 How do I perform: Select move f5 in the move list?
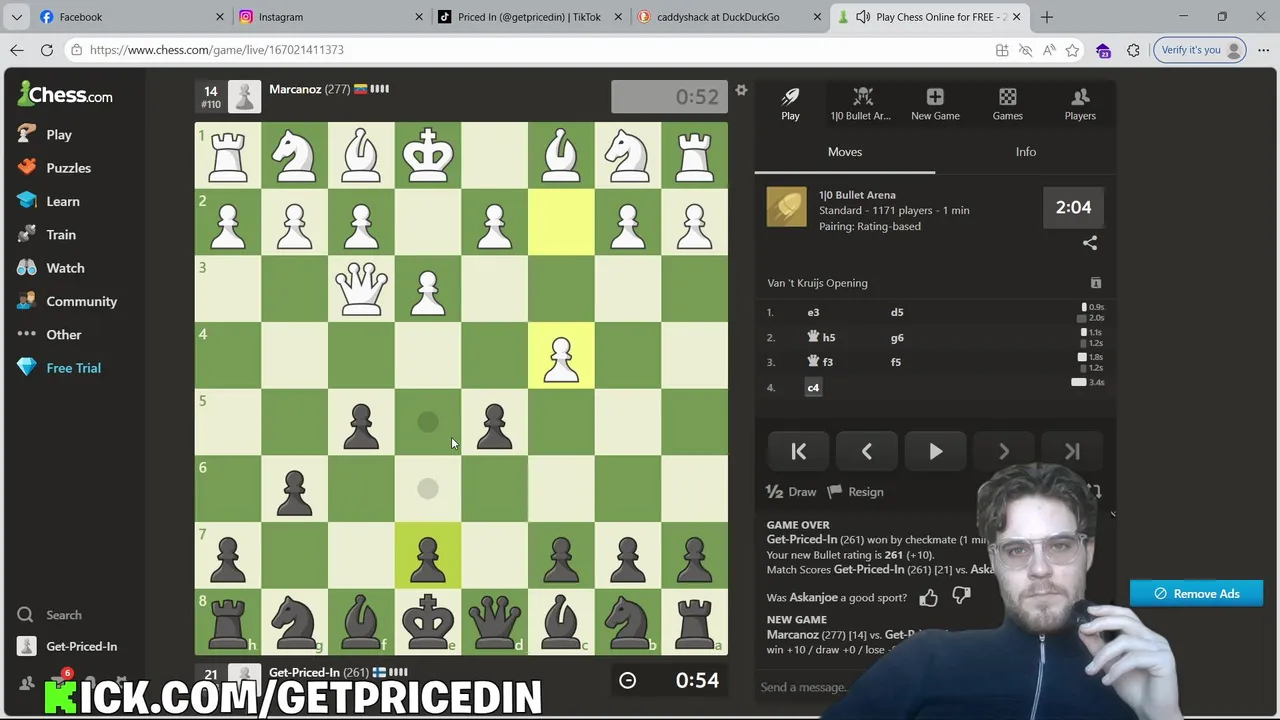point(896,362)
